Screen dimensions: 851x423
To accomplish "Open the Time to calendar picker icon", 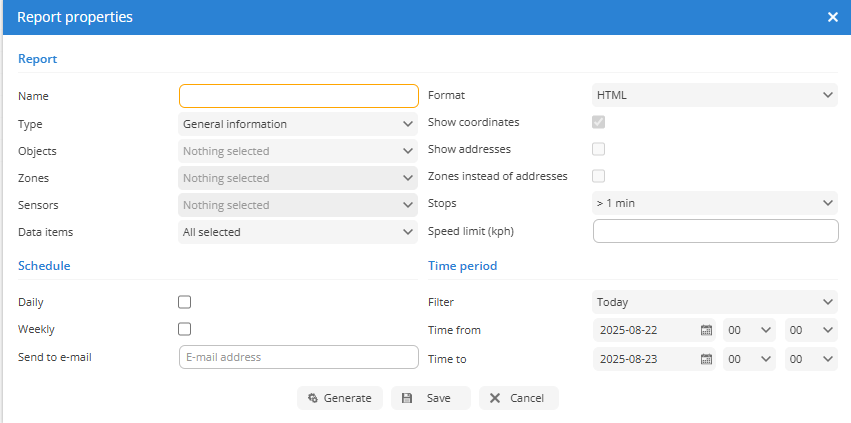I will click(x=706, y=359).
